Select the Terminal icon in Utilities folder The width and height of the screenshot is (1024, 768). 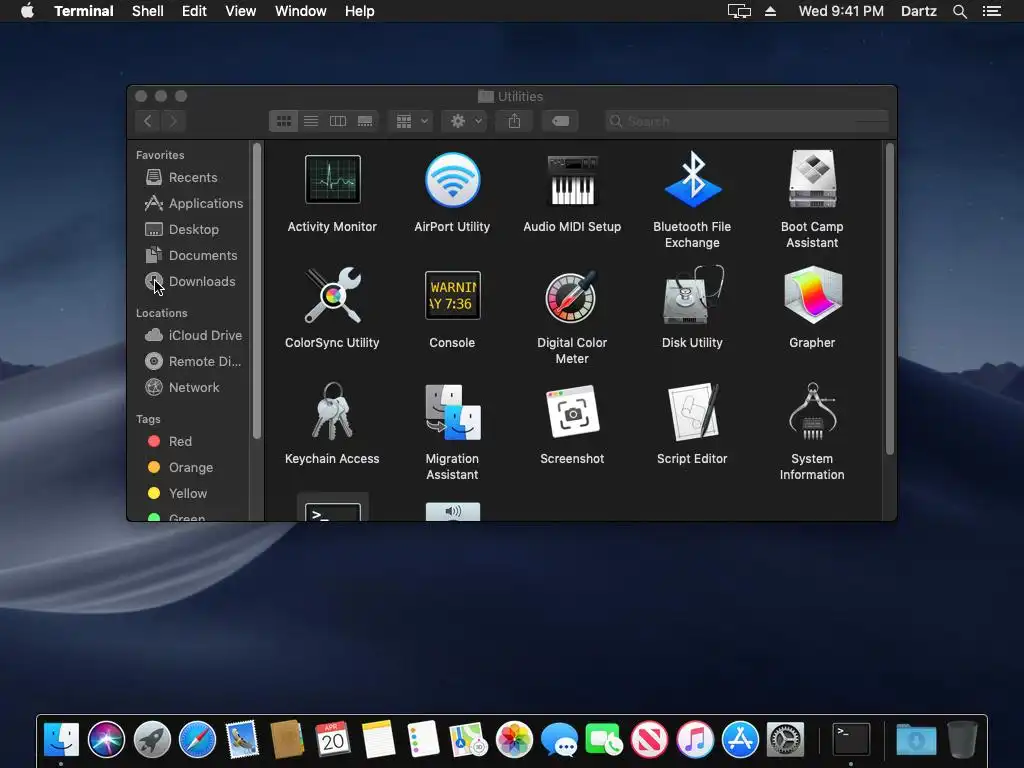click(332, 510)
